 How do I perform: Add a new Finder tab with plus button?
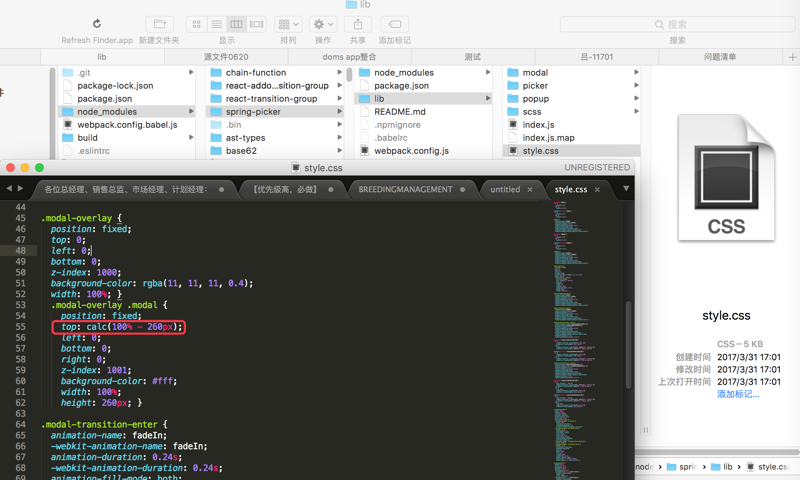(792, 57)
